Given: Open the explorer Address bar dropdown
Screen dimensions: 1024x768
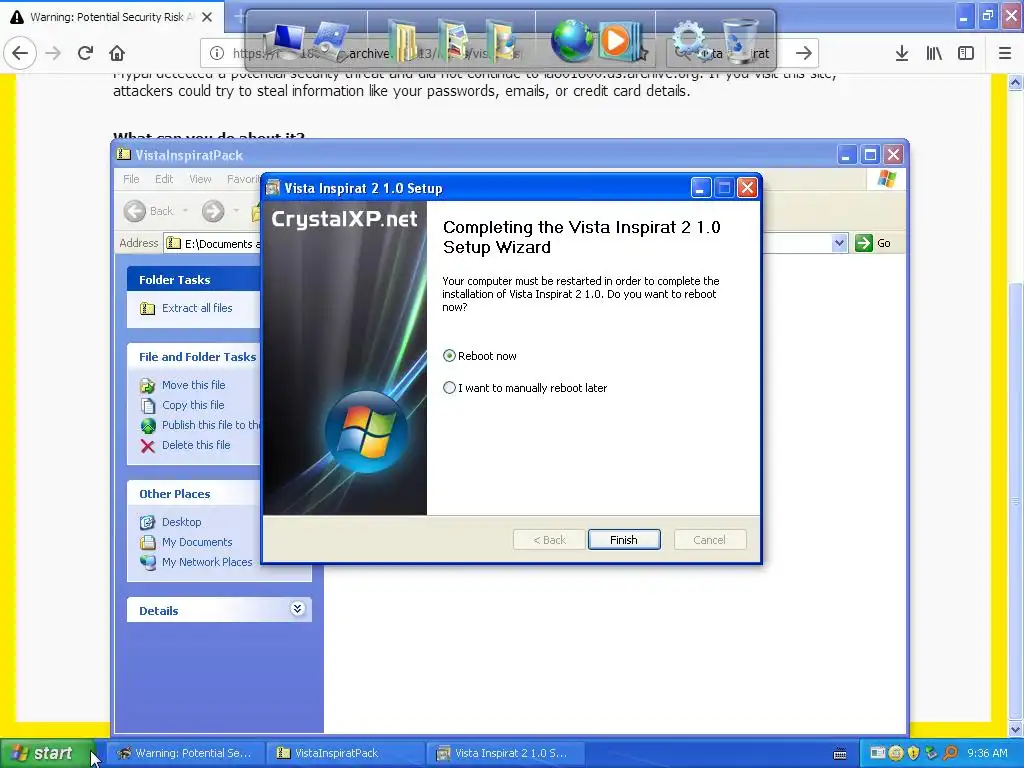Looking at the screenshot, I should point(839,243).
